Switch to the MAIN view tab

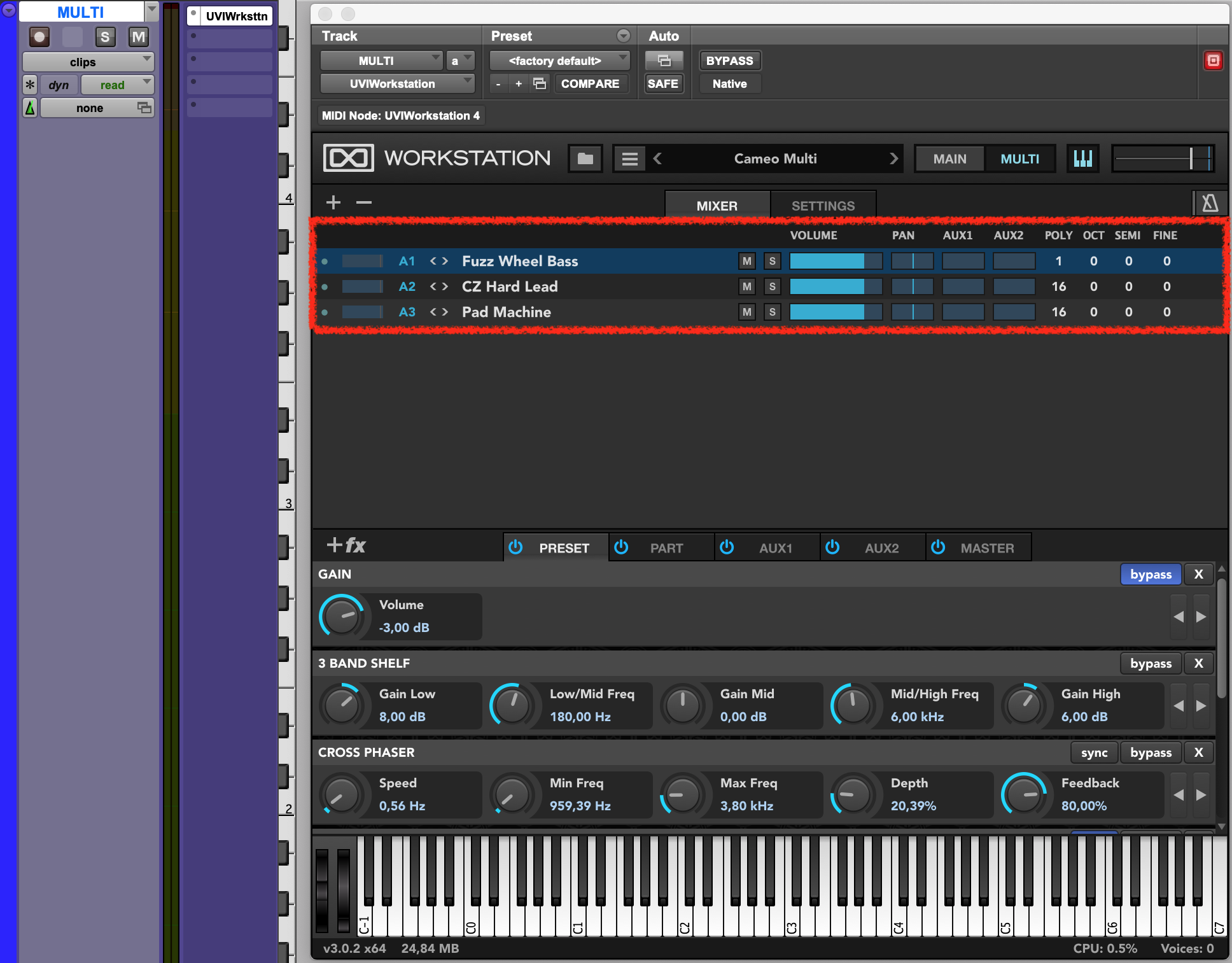949,158
